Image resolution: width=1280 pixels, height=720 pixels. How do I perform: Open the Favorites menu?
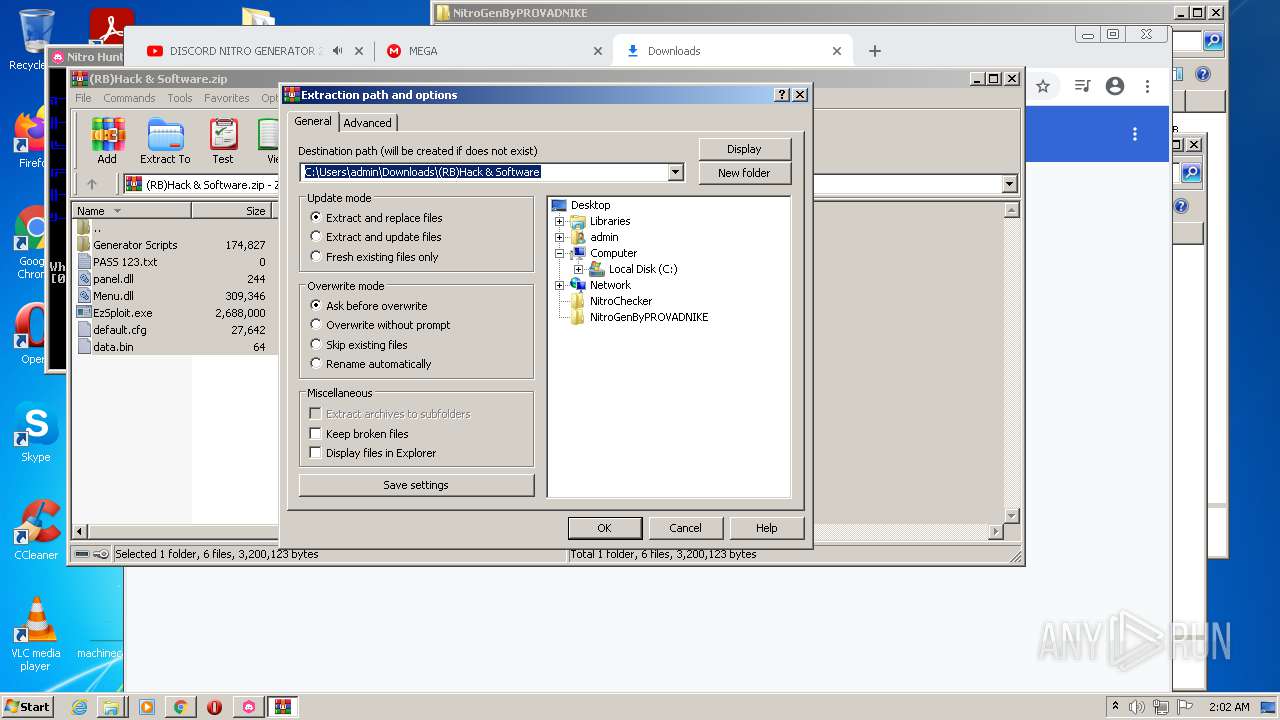[227, 98]
